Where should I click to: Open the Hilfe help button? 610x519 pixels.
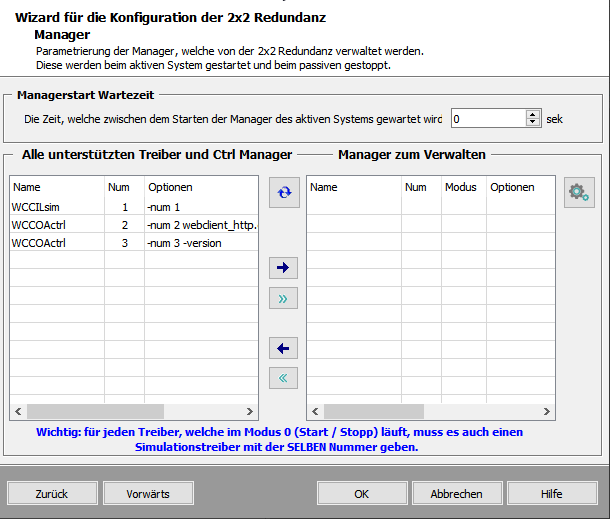(551, 494)
